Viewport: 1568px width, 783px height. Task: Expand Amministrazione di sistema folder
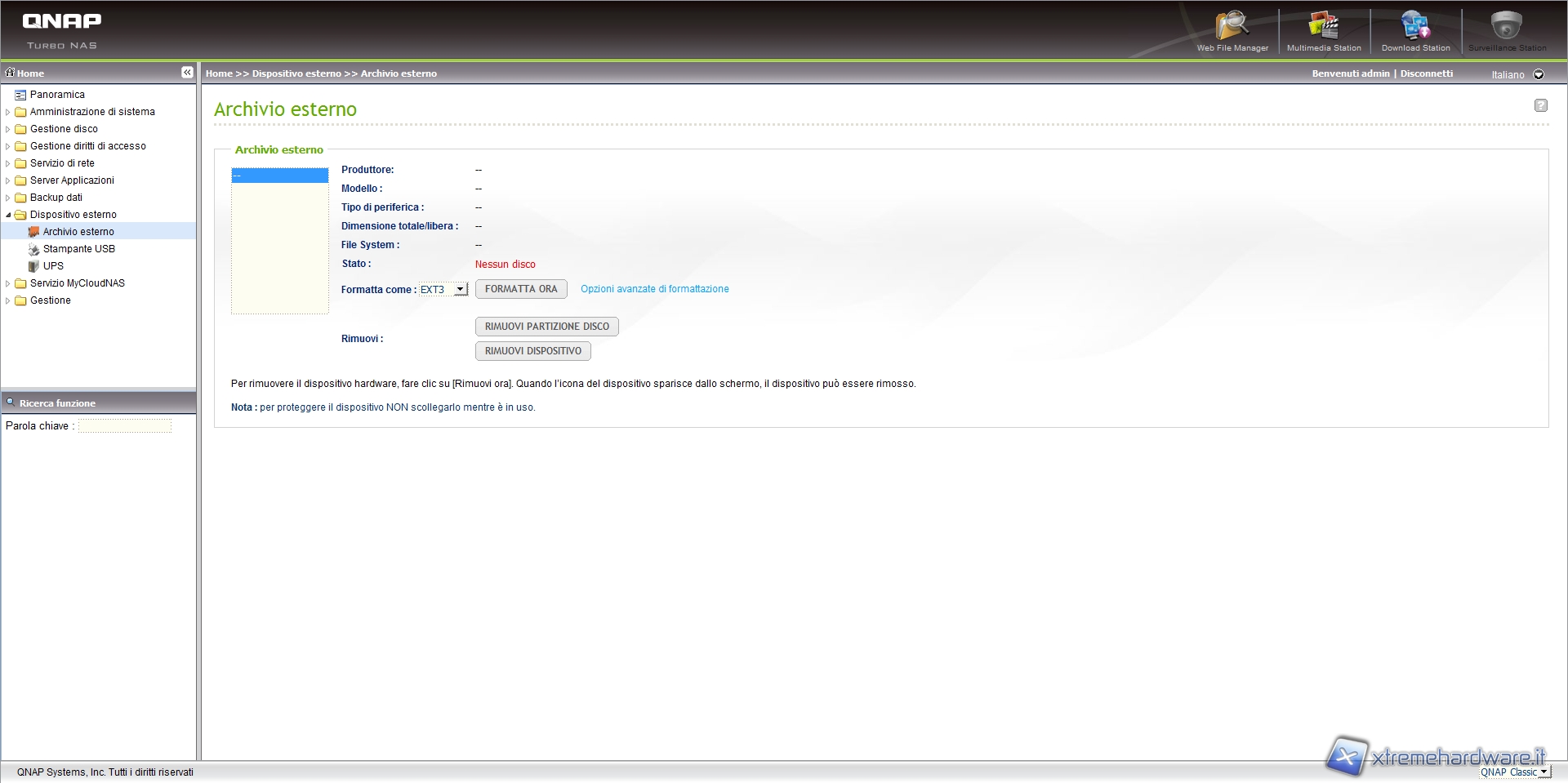pos(8,112)
